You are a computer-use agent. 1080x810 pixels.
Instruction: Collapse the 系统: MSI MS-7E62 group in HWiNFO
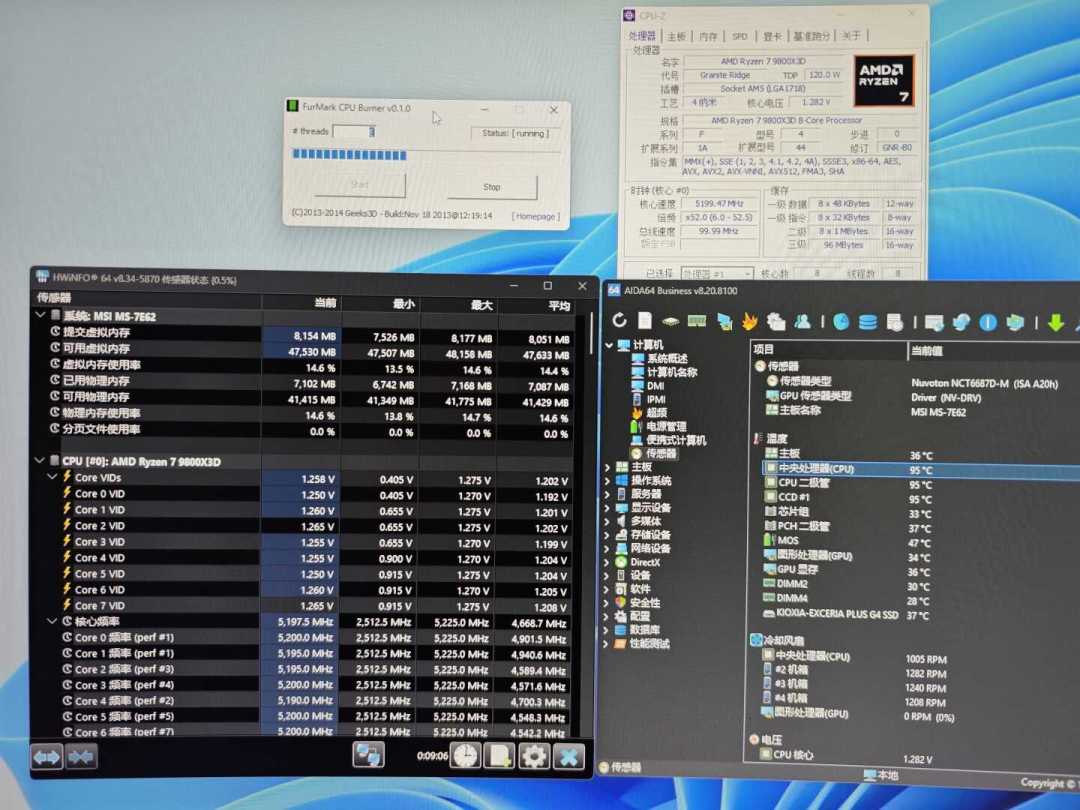pyautogui.click(x=41, y=315)
